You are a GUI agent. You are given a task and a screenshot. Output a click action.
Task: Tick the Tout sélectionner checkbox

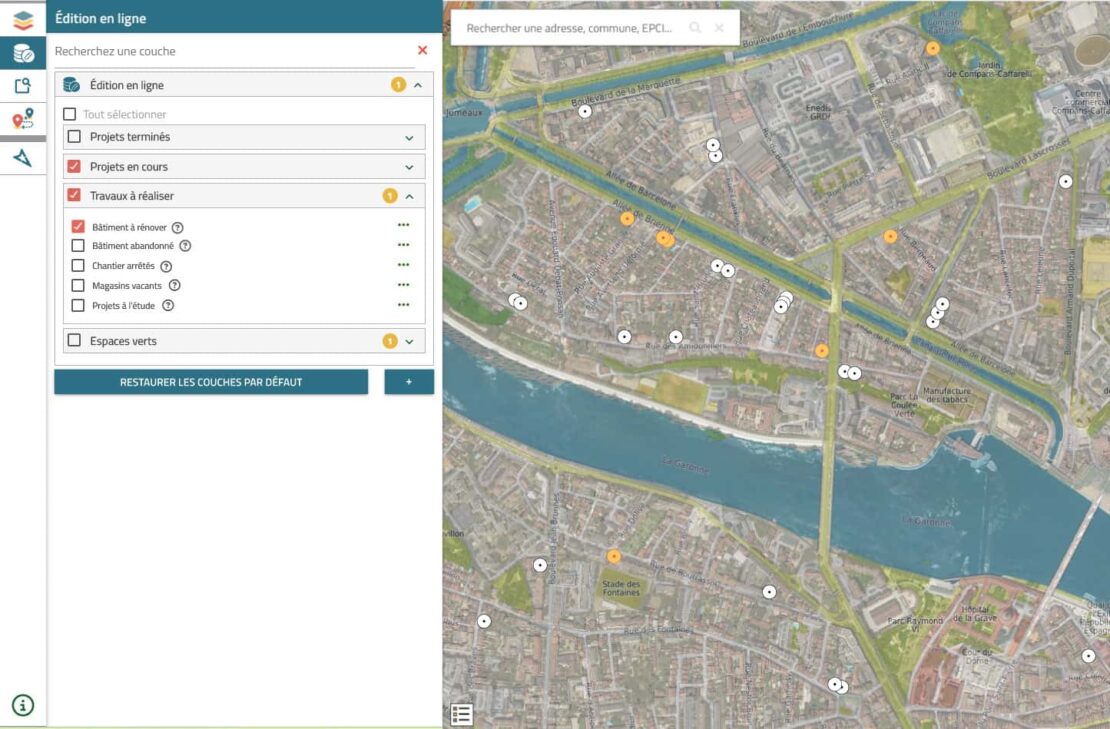[70, 115]
